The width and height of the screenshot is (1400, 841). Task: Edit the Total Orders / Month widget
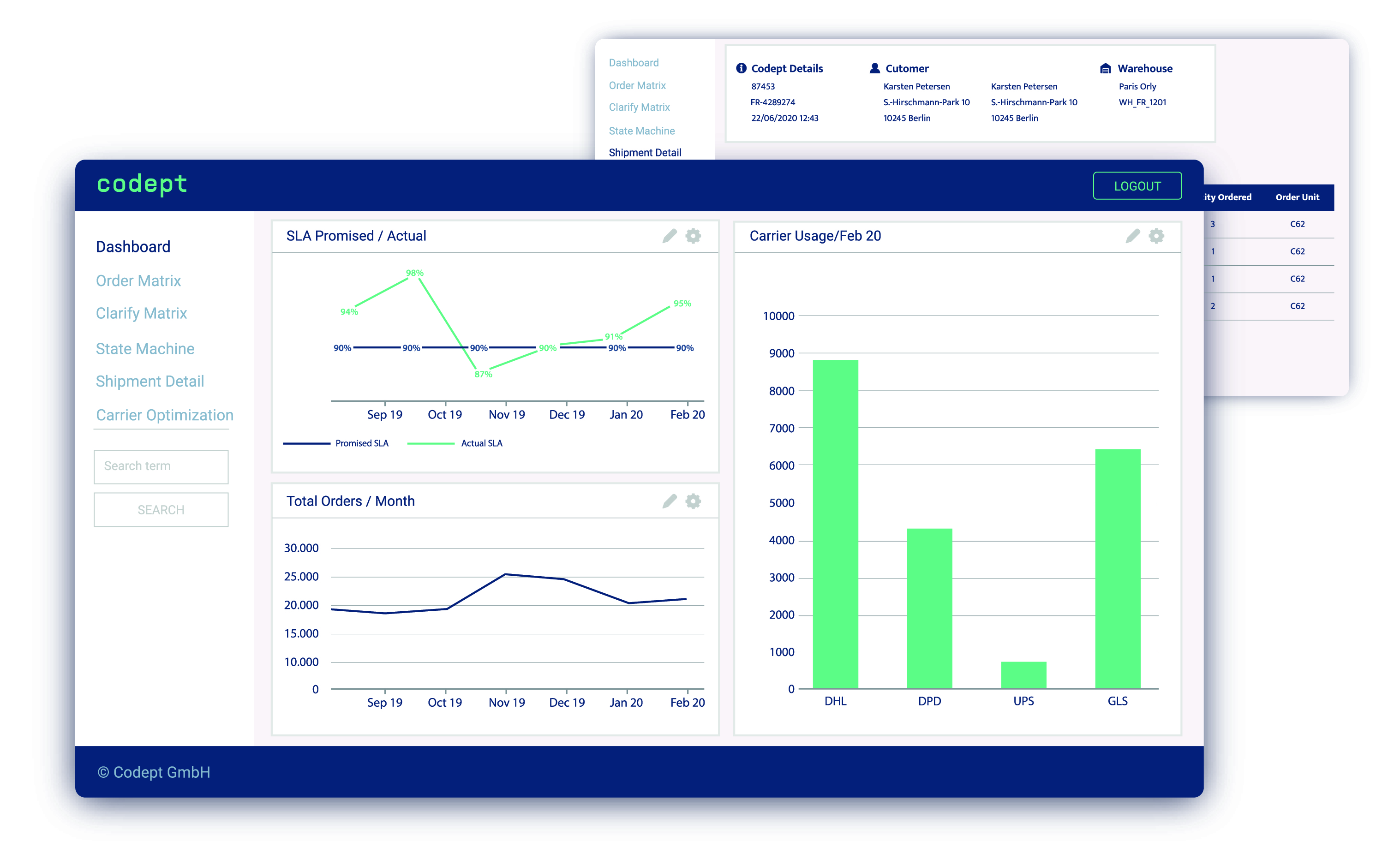point(670,501)
